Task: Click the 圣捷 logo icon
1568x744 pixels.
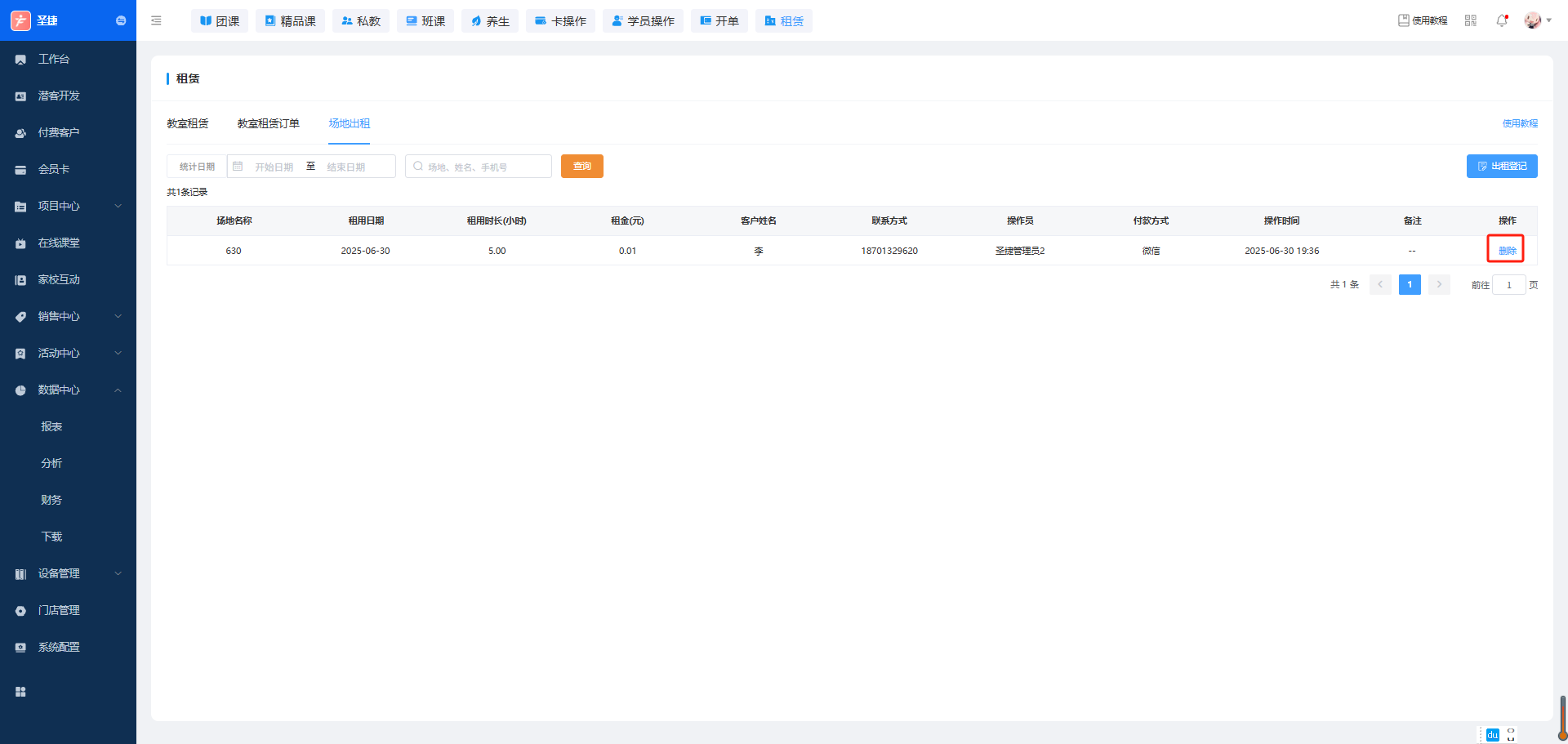Action: pyautogui.click(x=20, y=20)
